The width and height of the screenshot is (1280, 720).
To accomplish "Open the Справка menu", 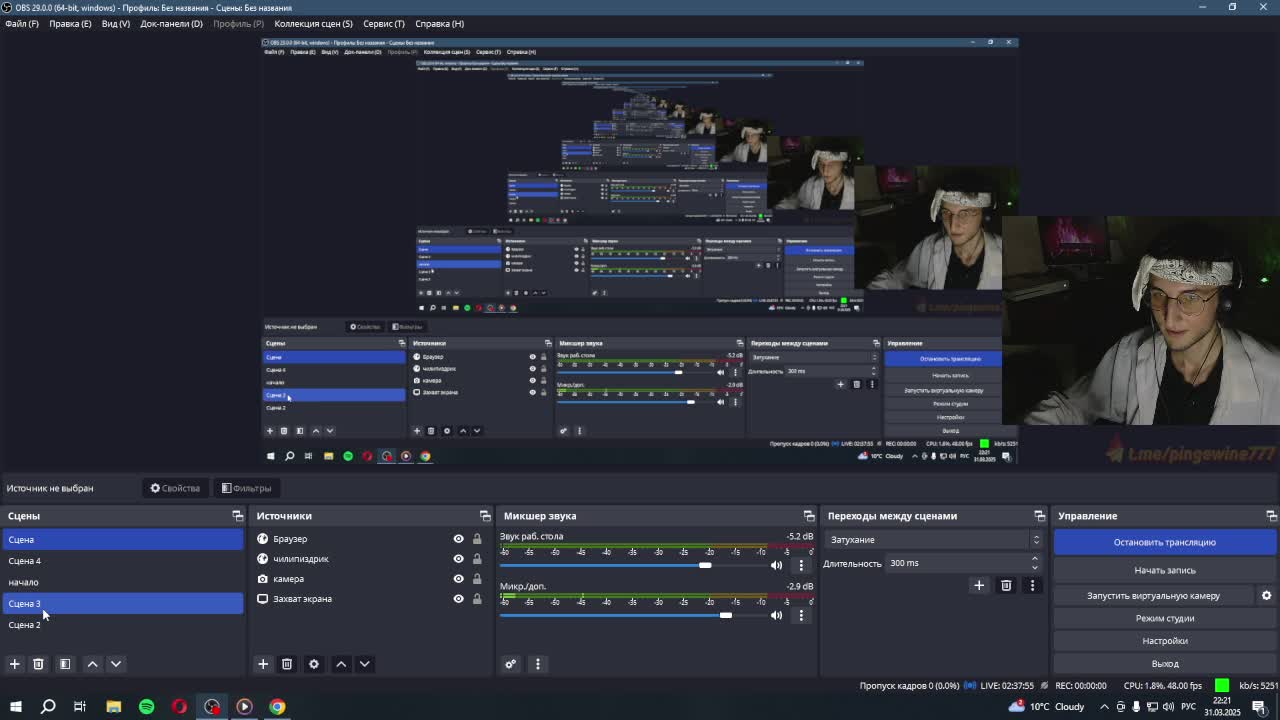I will 439,23.
